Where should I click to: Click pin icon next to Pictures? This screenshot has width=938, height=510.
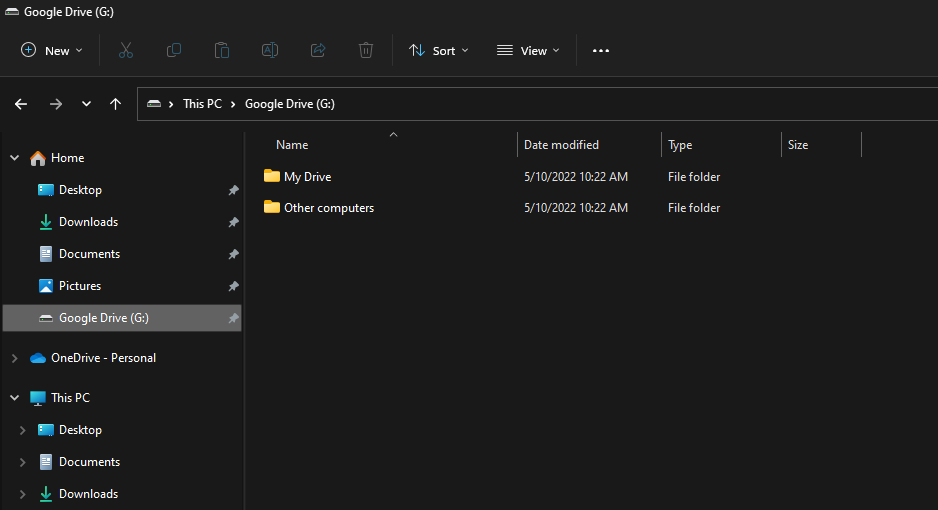(x=233, y=286)
